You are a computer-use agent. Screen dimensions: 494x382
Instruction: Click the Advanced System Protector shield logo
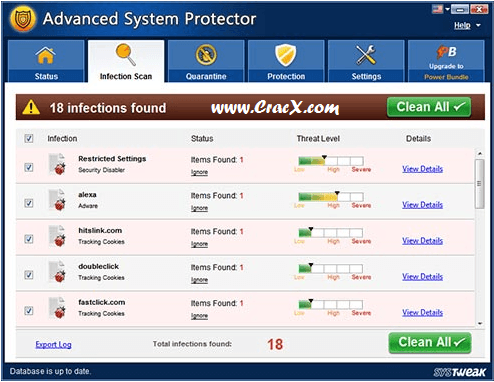click(23, 19)
